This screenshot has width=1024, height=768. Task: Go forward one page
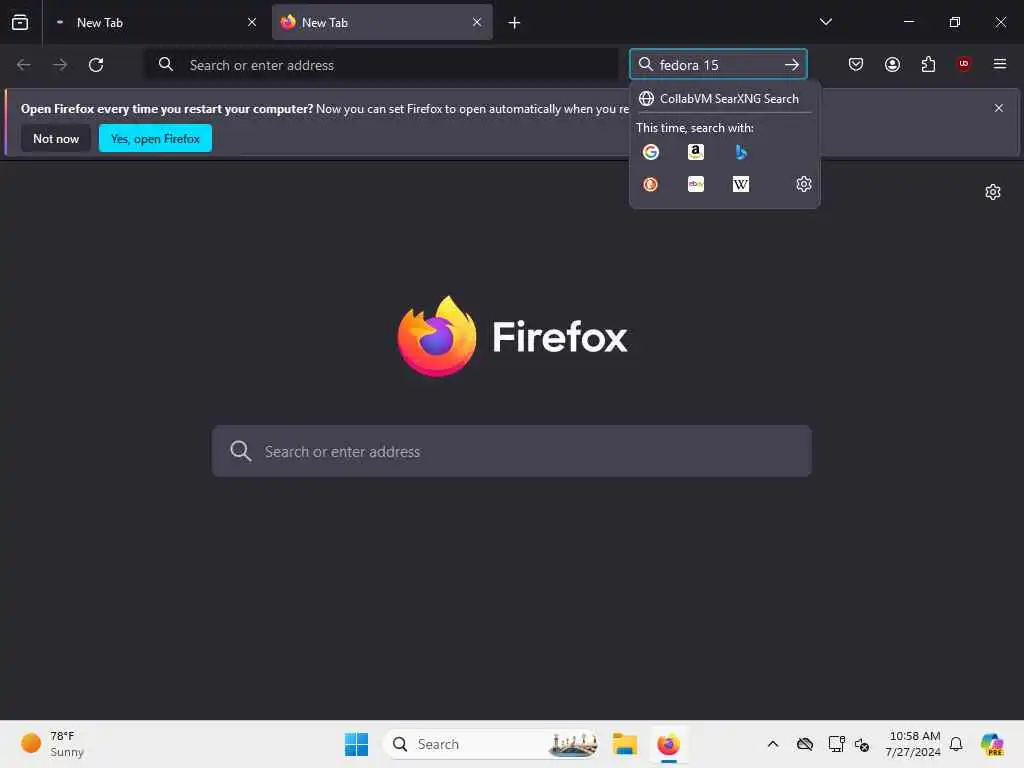59,65
